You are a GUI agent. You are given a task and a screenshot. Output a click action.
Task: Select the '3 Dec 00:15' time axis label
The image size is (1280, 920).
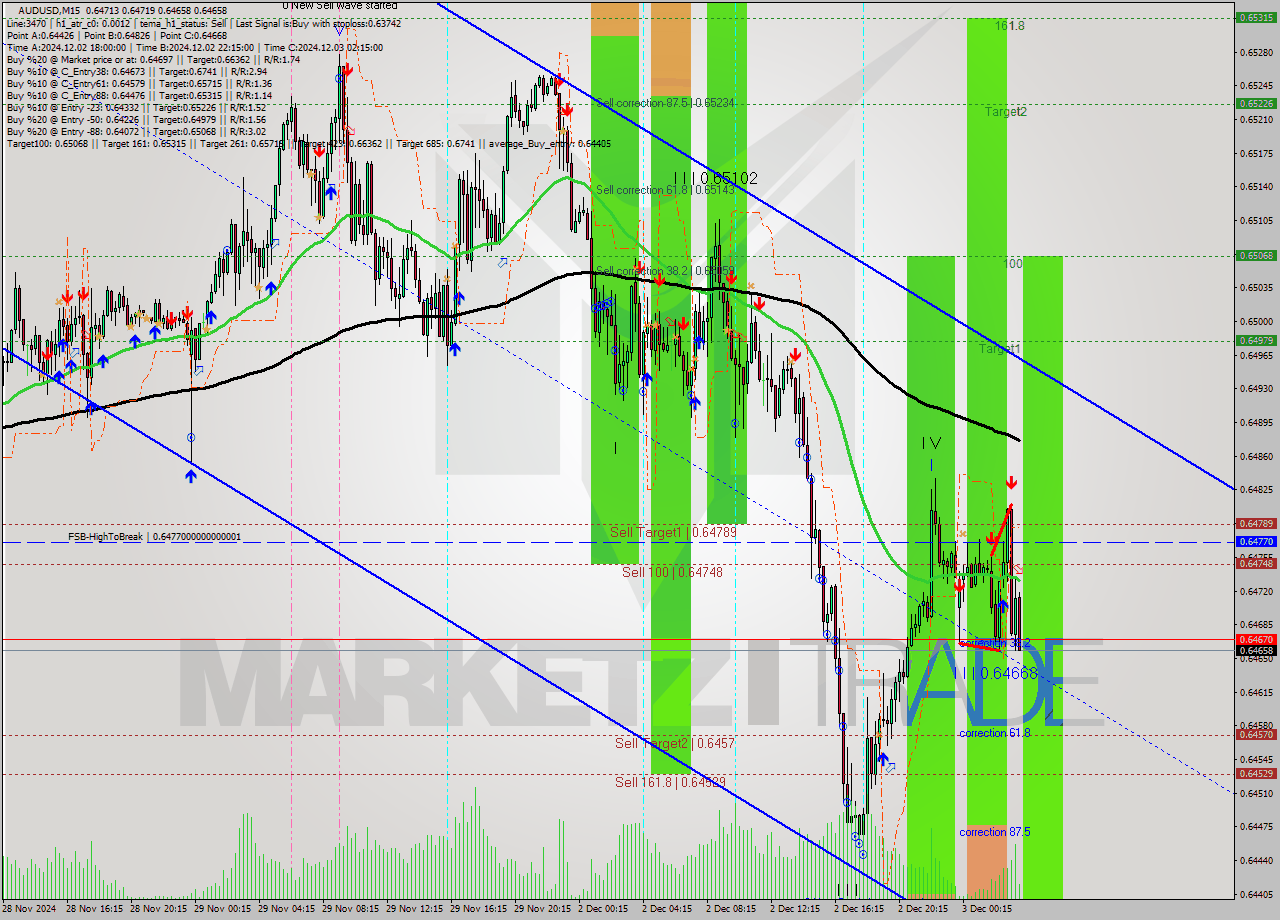(x=987, y=909)
